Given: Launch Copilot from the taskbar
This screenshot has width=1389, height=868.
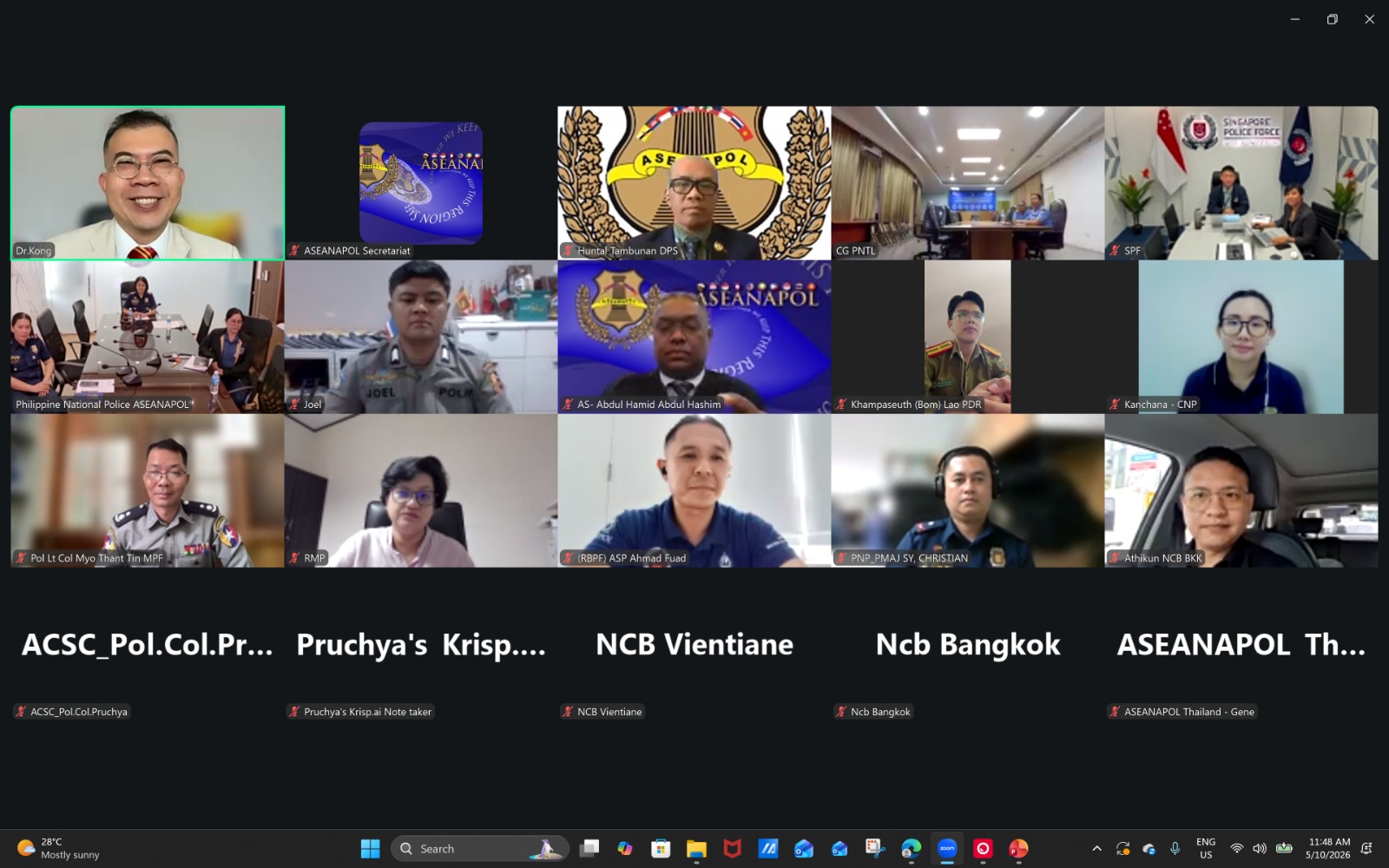Looking at the screenshot, I should pyautogui.click(x=625, y=849).
